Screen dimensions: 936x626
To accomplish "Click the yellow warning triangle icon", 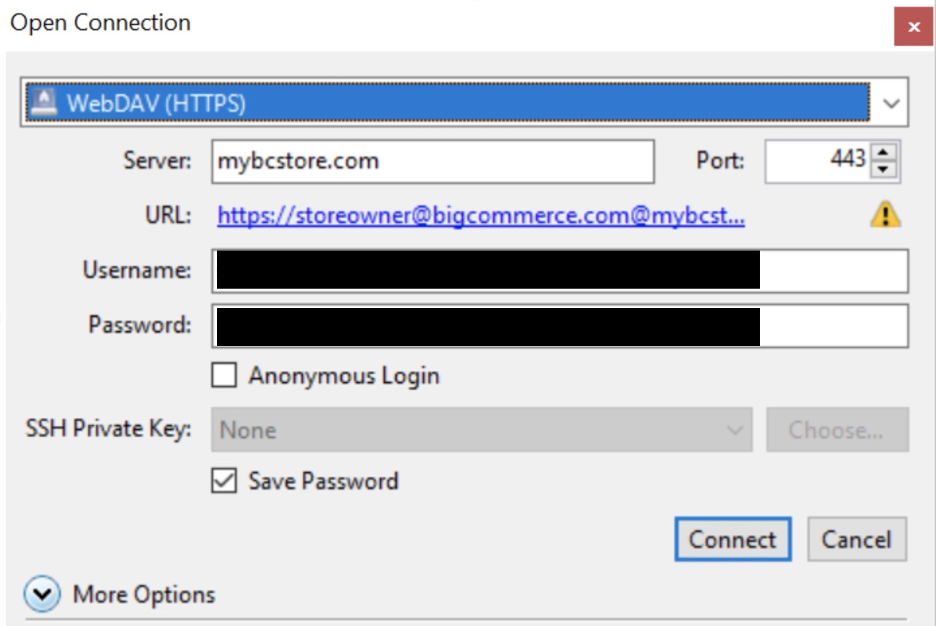I will (885, 214).
